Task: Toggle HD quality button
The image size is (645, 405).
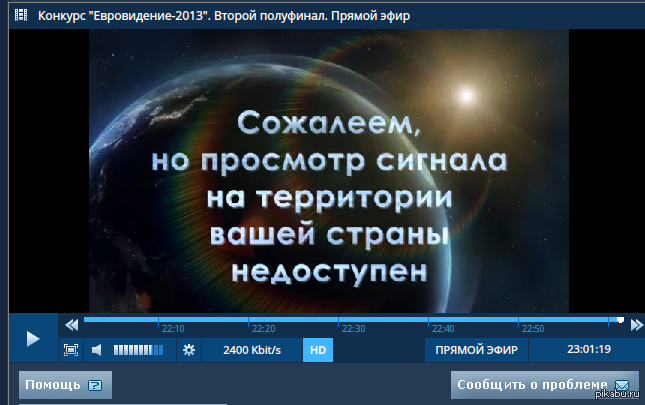Action: point(318,350)
